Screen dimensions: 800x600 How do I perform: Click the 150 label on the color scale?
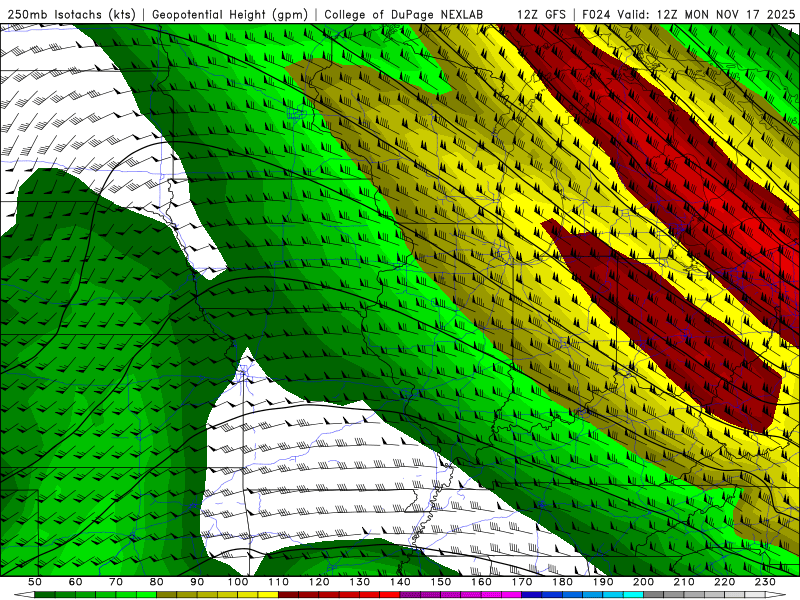click(441, 582)
